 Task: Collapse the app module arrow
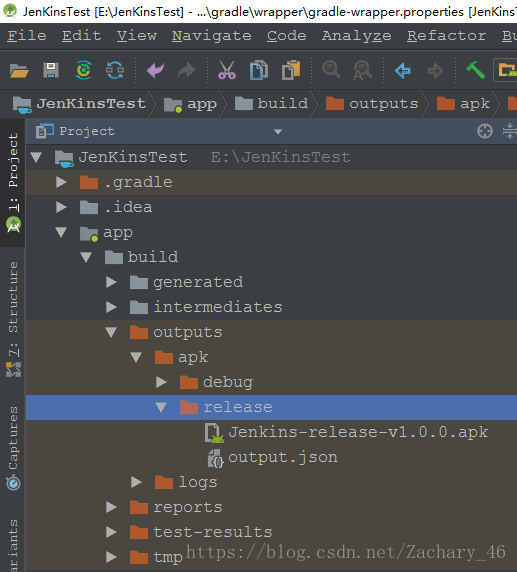coord(61,232)
